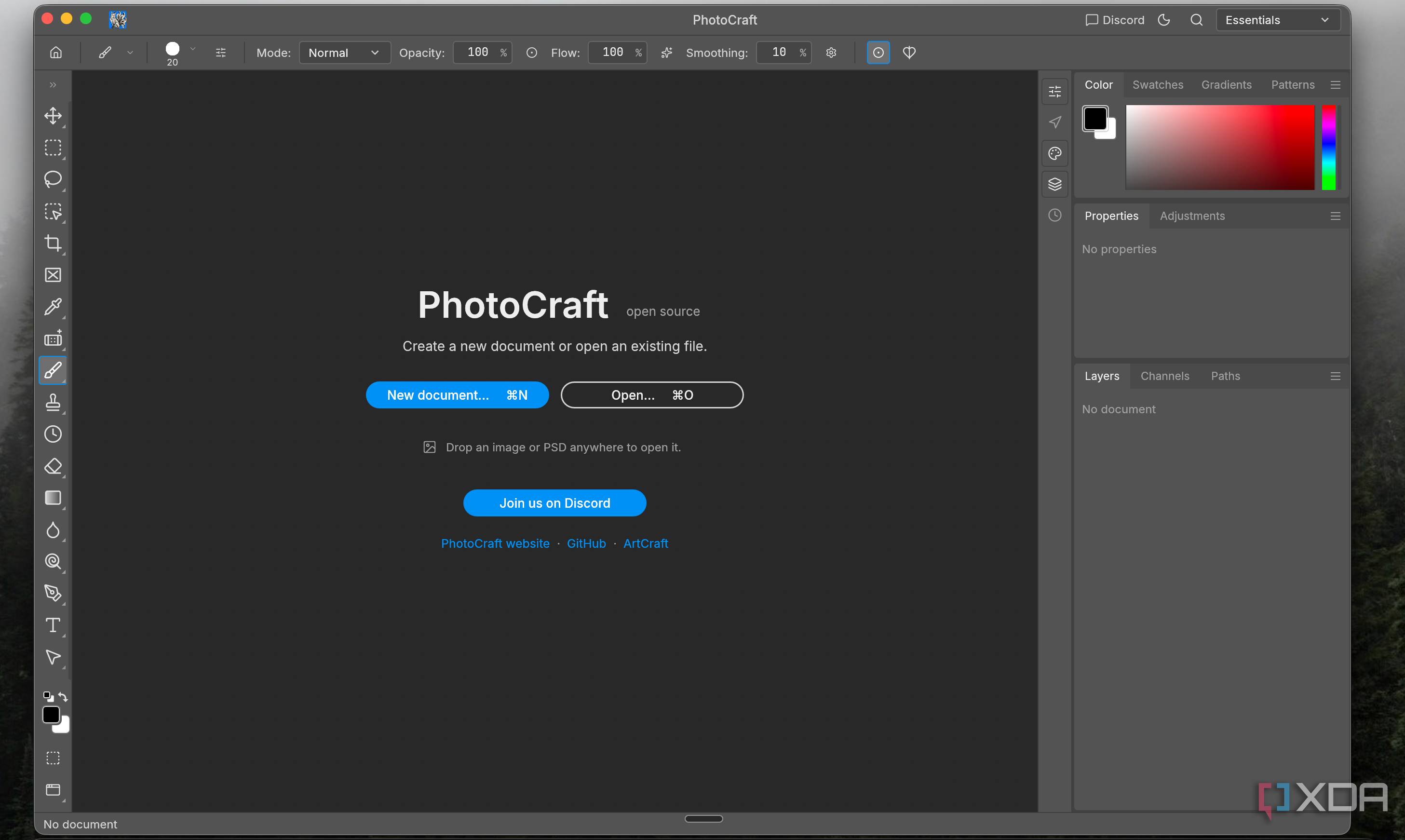Screen dimensions: 1405x840
Task: Toggle symmetry butterfly option
Action: point(909,53)
